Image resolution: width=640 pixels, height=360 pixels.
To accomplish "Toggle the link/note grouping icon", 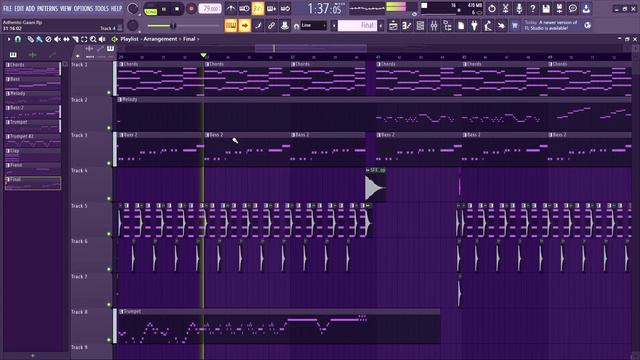I will click(x=271, y=26).
